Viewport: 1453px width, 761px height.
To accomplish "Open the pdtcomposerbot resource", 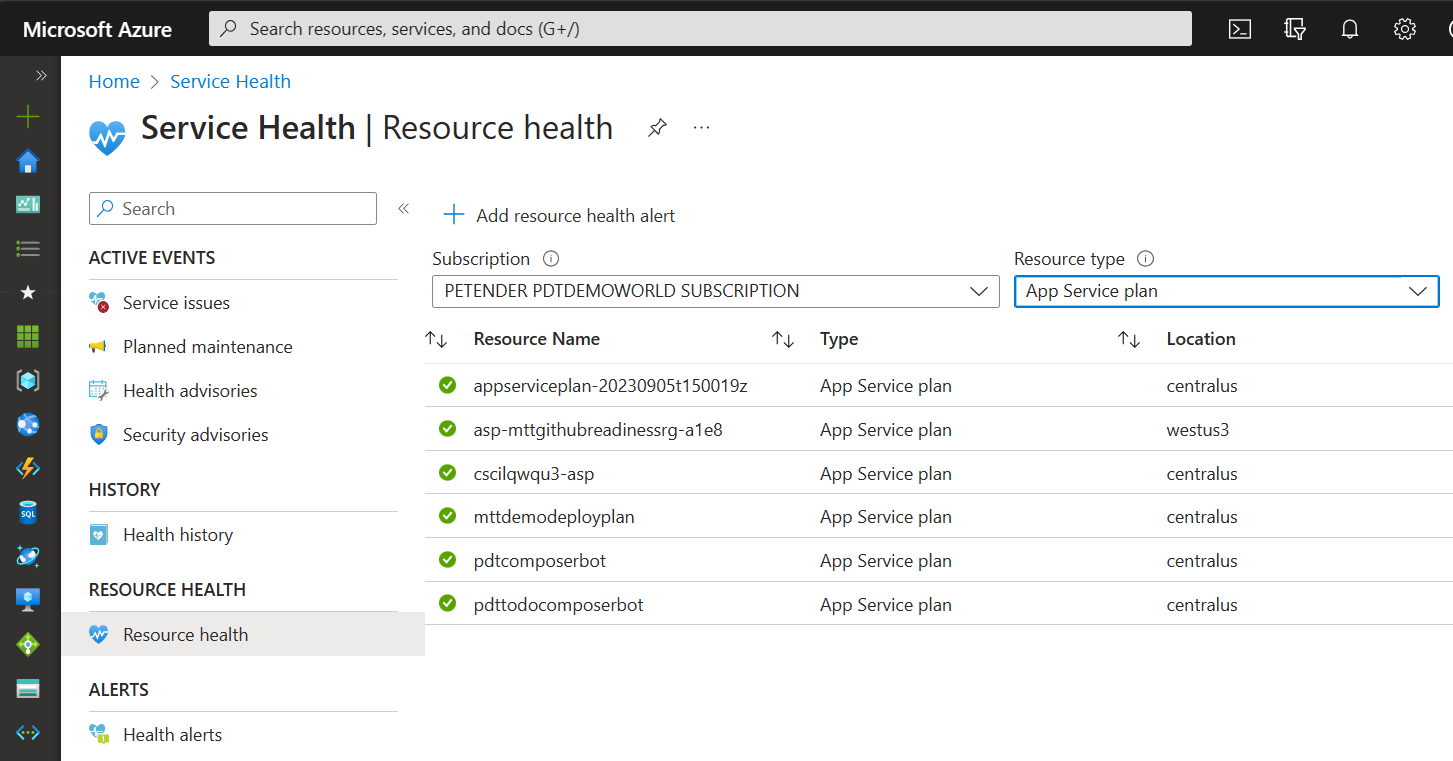I will click(539, 561).
